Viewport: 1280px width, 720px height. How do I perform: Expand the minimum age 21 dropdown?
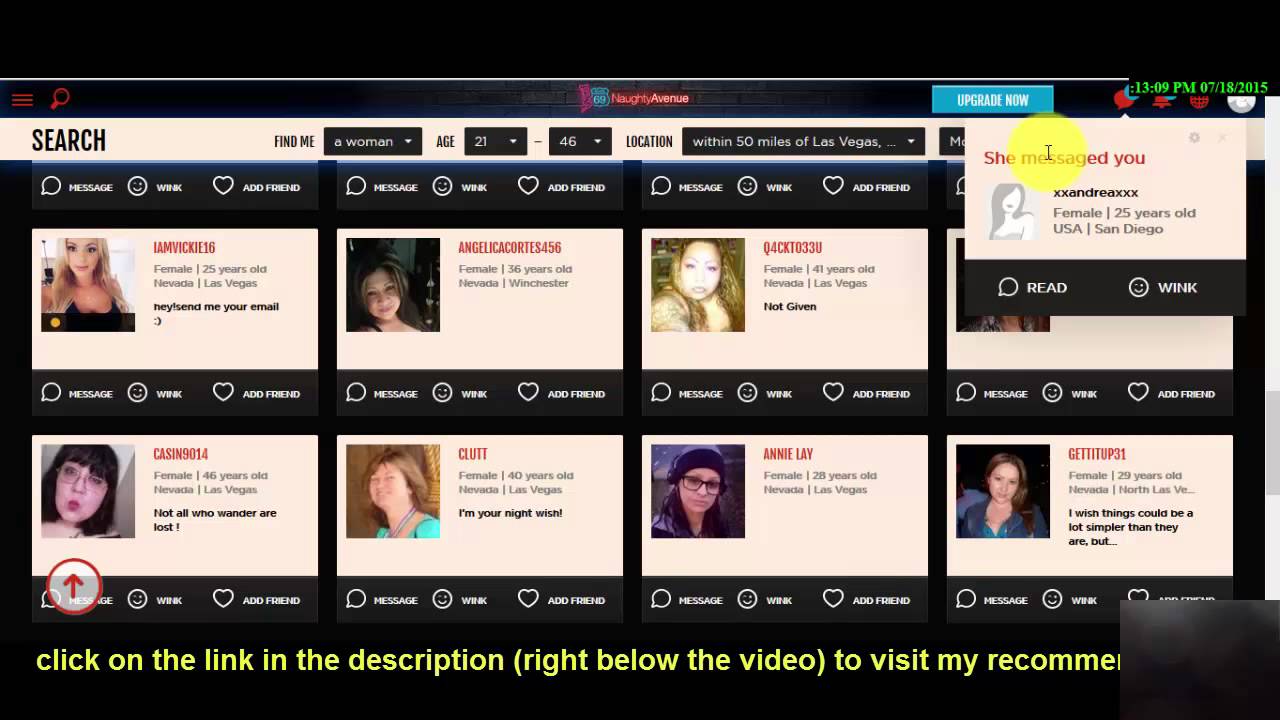[495, 141]
